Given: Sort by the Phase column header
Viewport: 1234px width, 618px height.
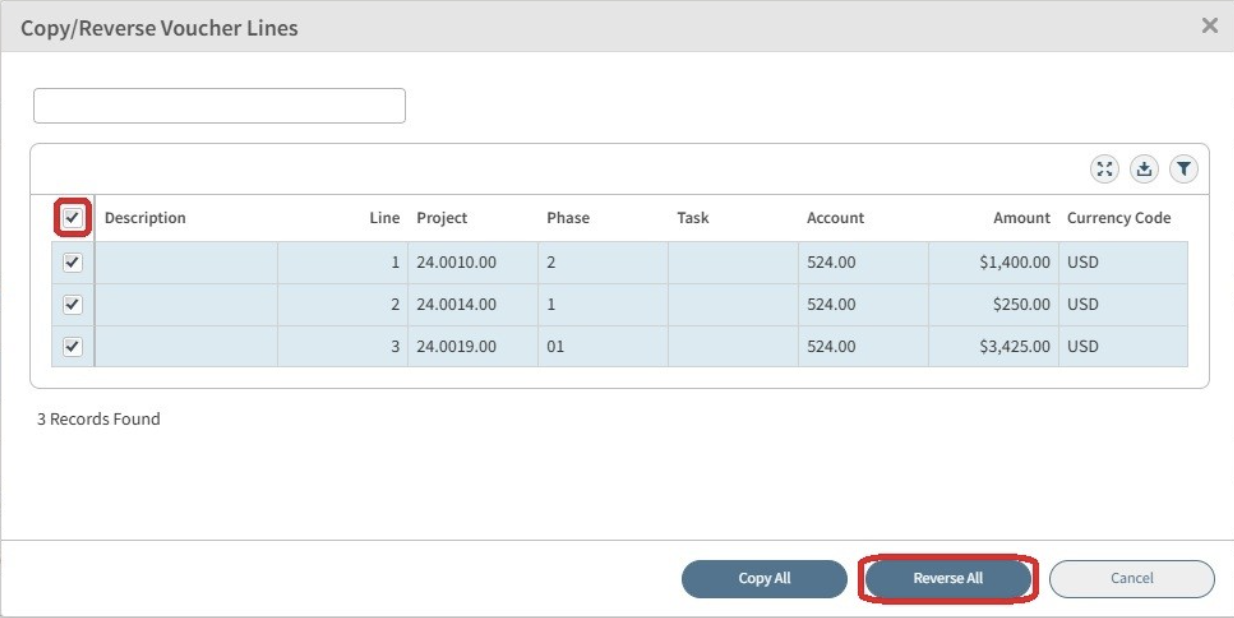Looking at the screenshot, I should pyautogui.click(x=568, y=218).
